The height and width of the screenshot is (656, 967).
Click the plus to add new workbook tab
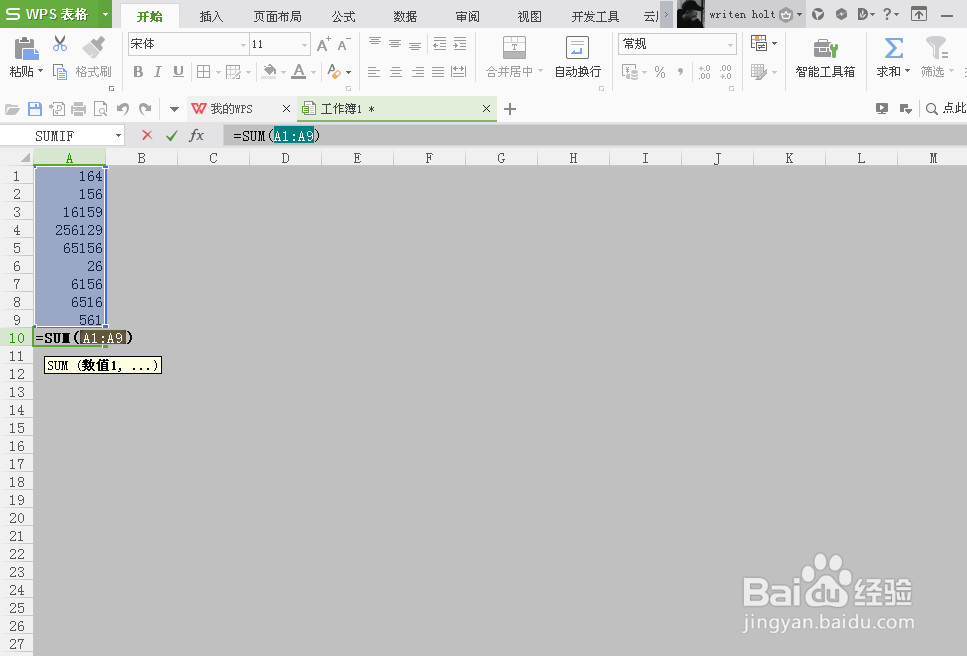click(x=510, y=108)
